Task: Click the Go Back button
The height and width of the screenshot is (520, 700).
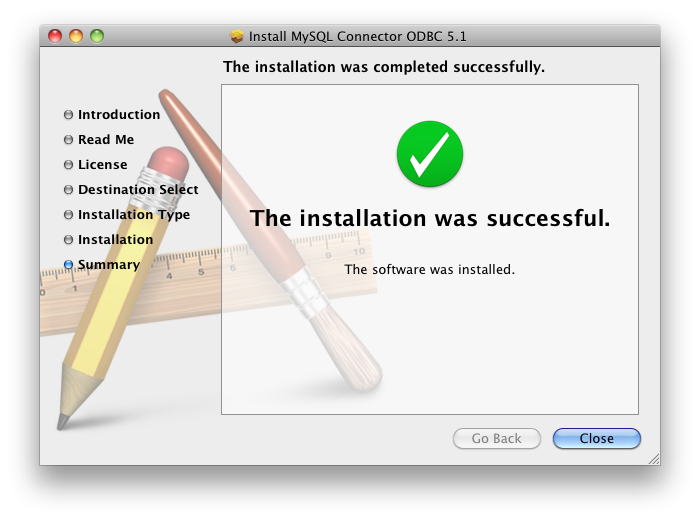Action: (496, 438)
